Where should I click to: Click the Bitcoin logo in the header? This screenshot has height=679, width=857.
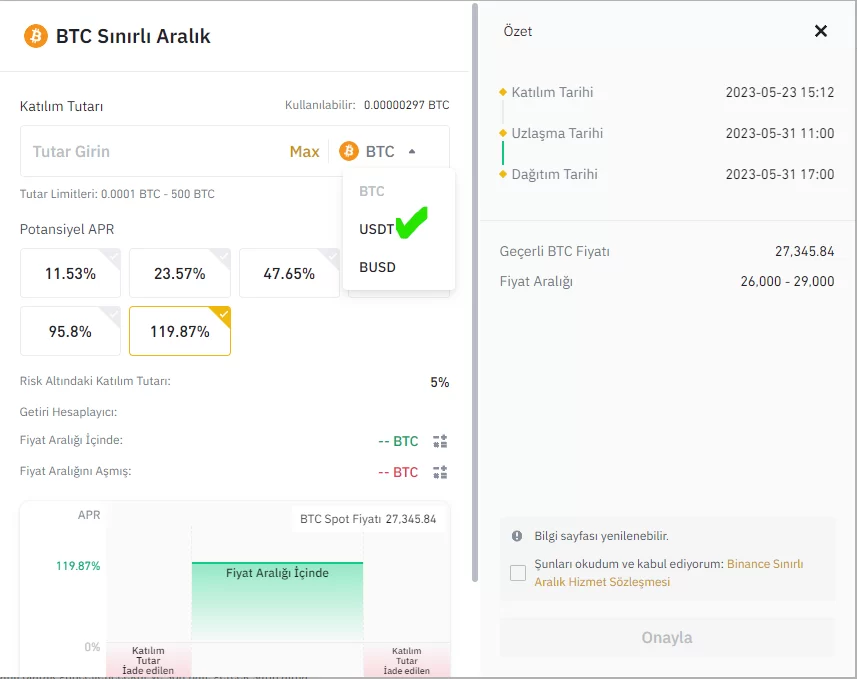(x=36, y=36)
